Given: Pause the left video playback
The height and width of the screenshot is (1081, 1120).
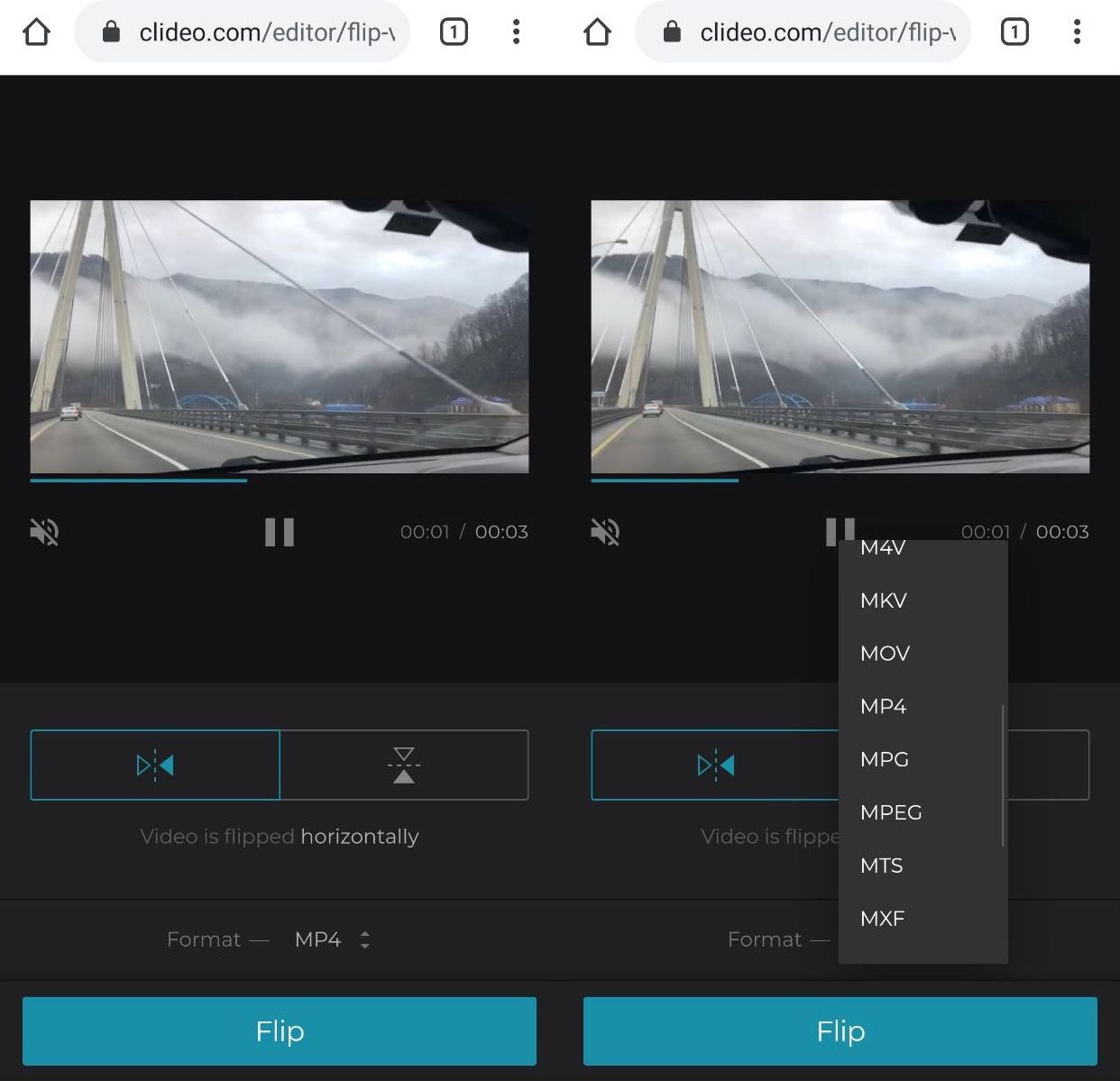Looking at the screenshot, I should (x=280, y=532).
